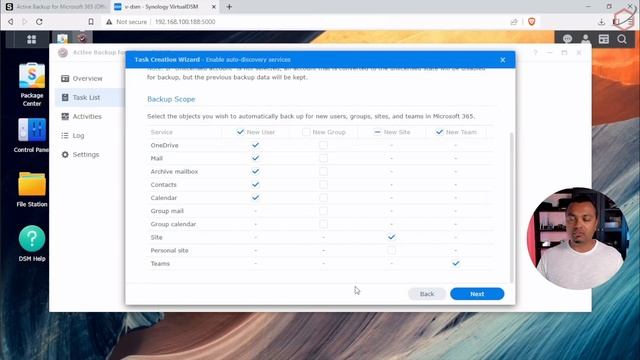
Task: Click the browser address bar URL
Action: pos(185,22)
